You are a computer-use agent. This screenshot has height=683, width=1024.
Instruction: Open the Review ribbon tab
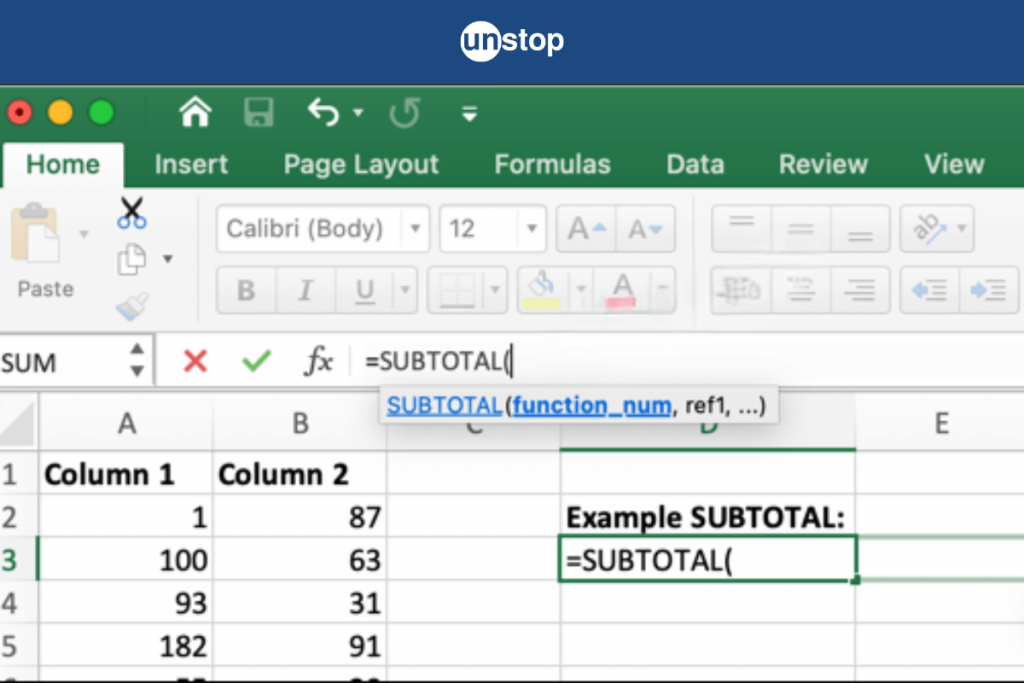[x=824, y=165]
